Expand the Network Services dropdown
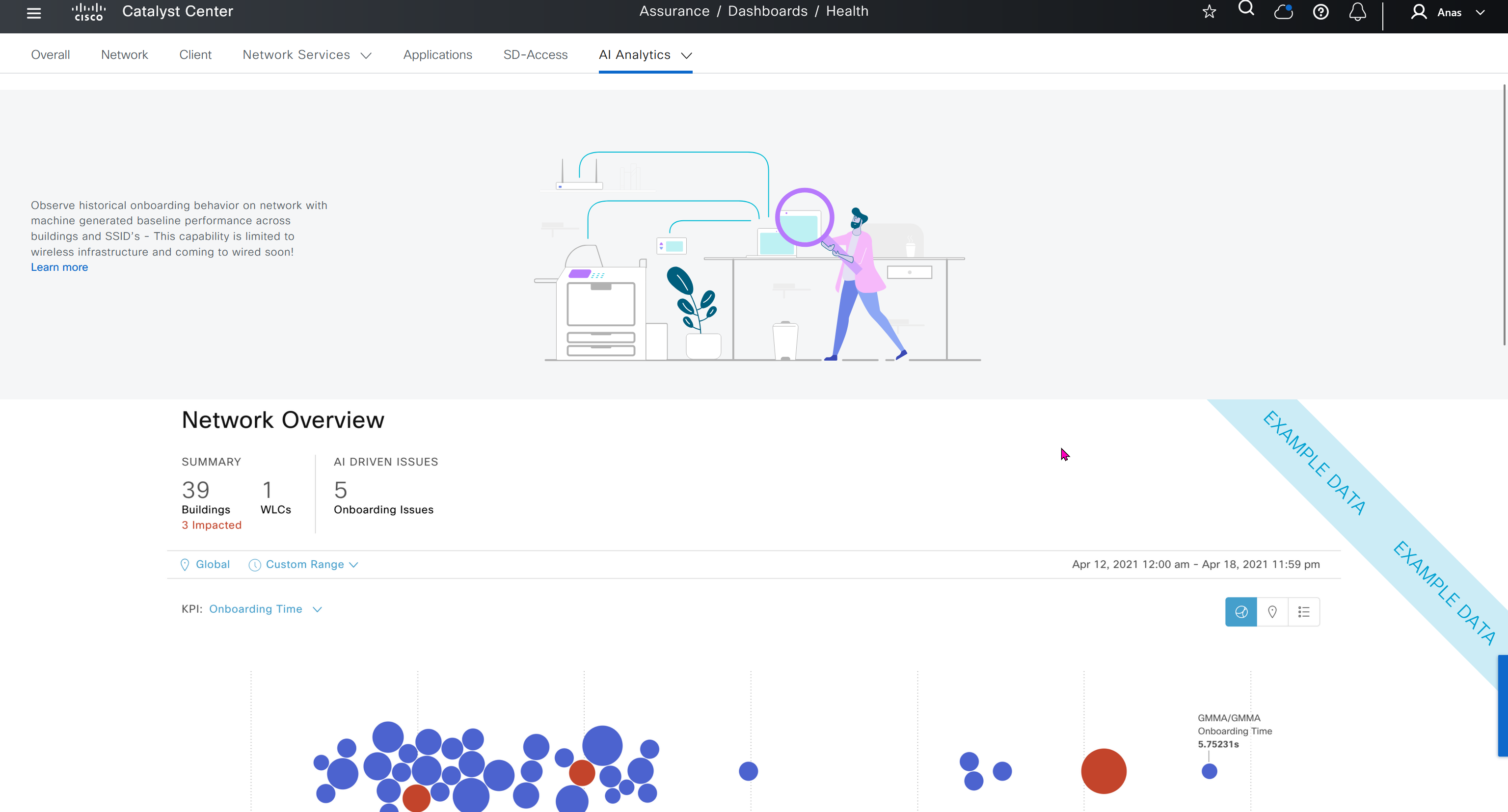Image resolution: width=1508 pixels, height=812 pixels. 307,55
